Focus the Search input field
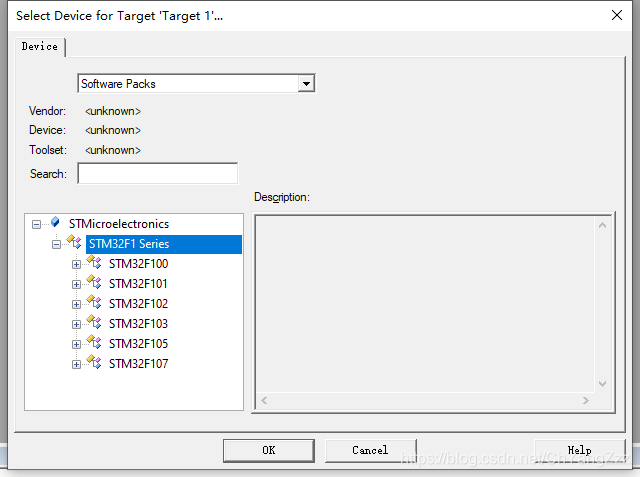640x477 pixels. coord(158,173)
